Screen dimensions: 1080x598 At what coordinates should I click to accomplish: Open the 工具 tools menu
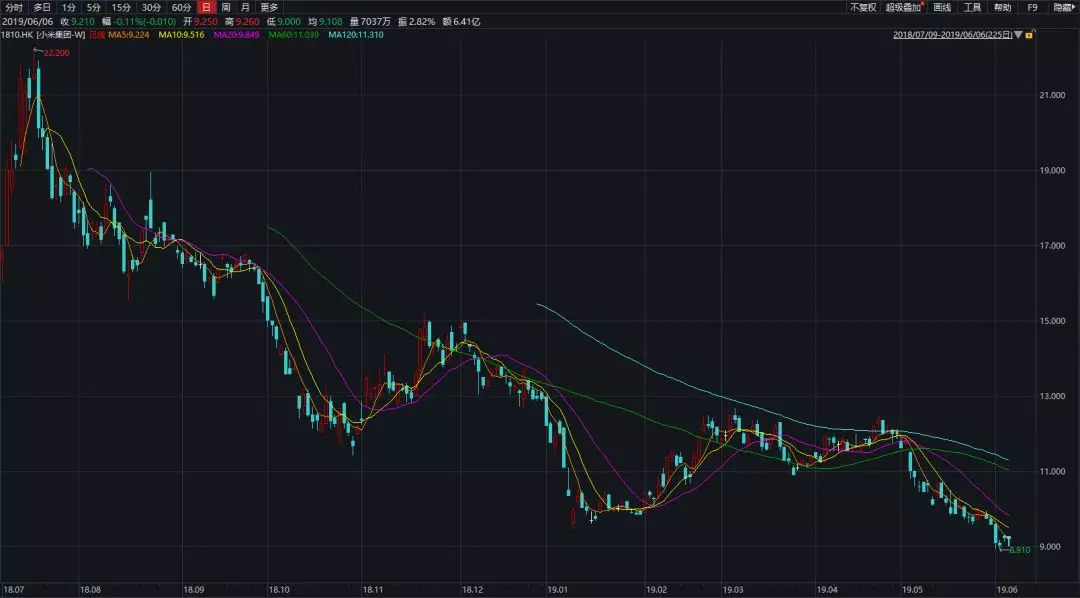[972, 7]
